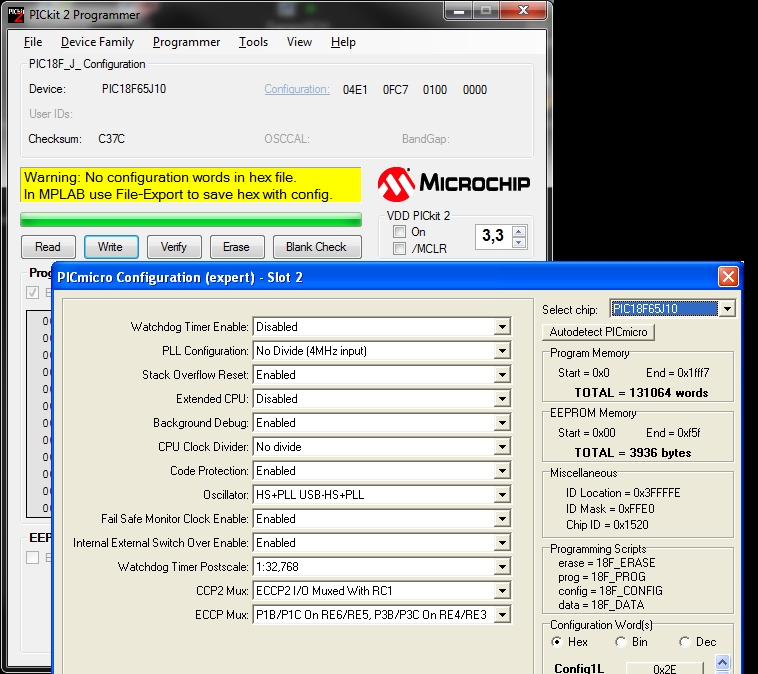
Task: Expand the Code Protection dropdown
Action: tap(502, 471)
